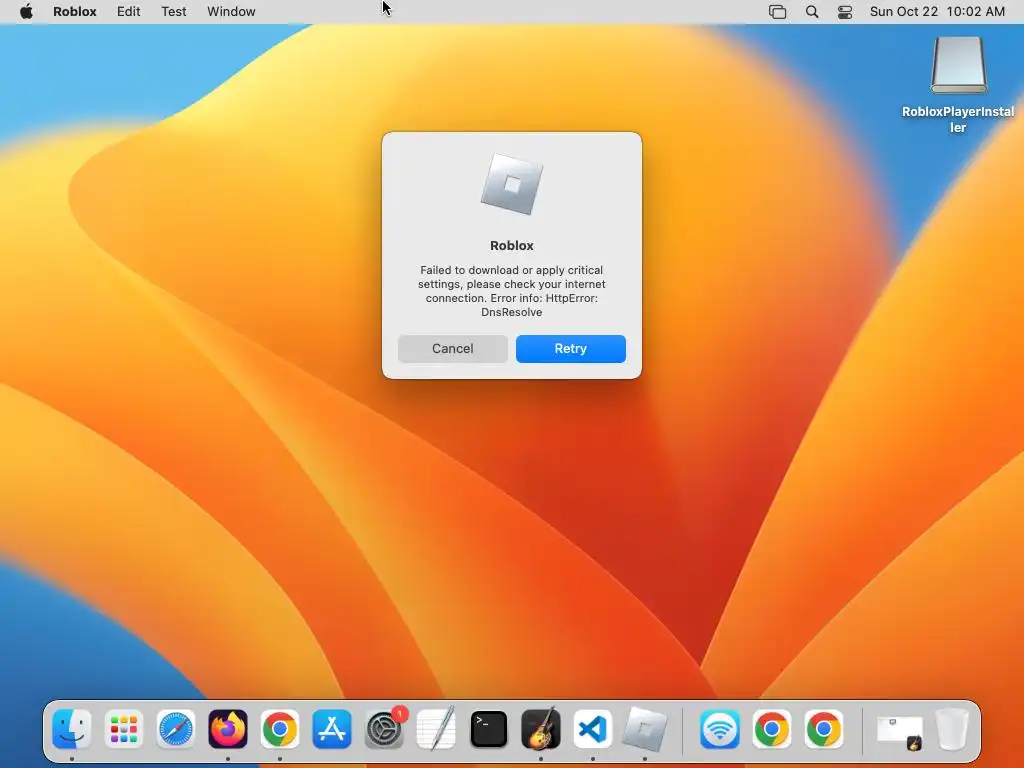Click the date and time 'Sun Oct 22 10:02 AM'
This screenshot has height=768, width=1024.
937,12
